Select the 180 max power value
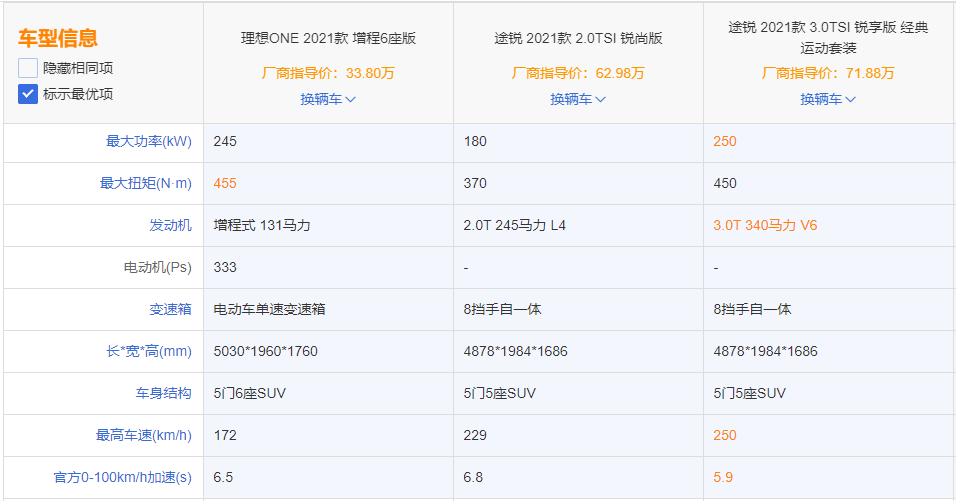The image size is (956, 501). pyautogui.click(x=475, y=141)
